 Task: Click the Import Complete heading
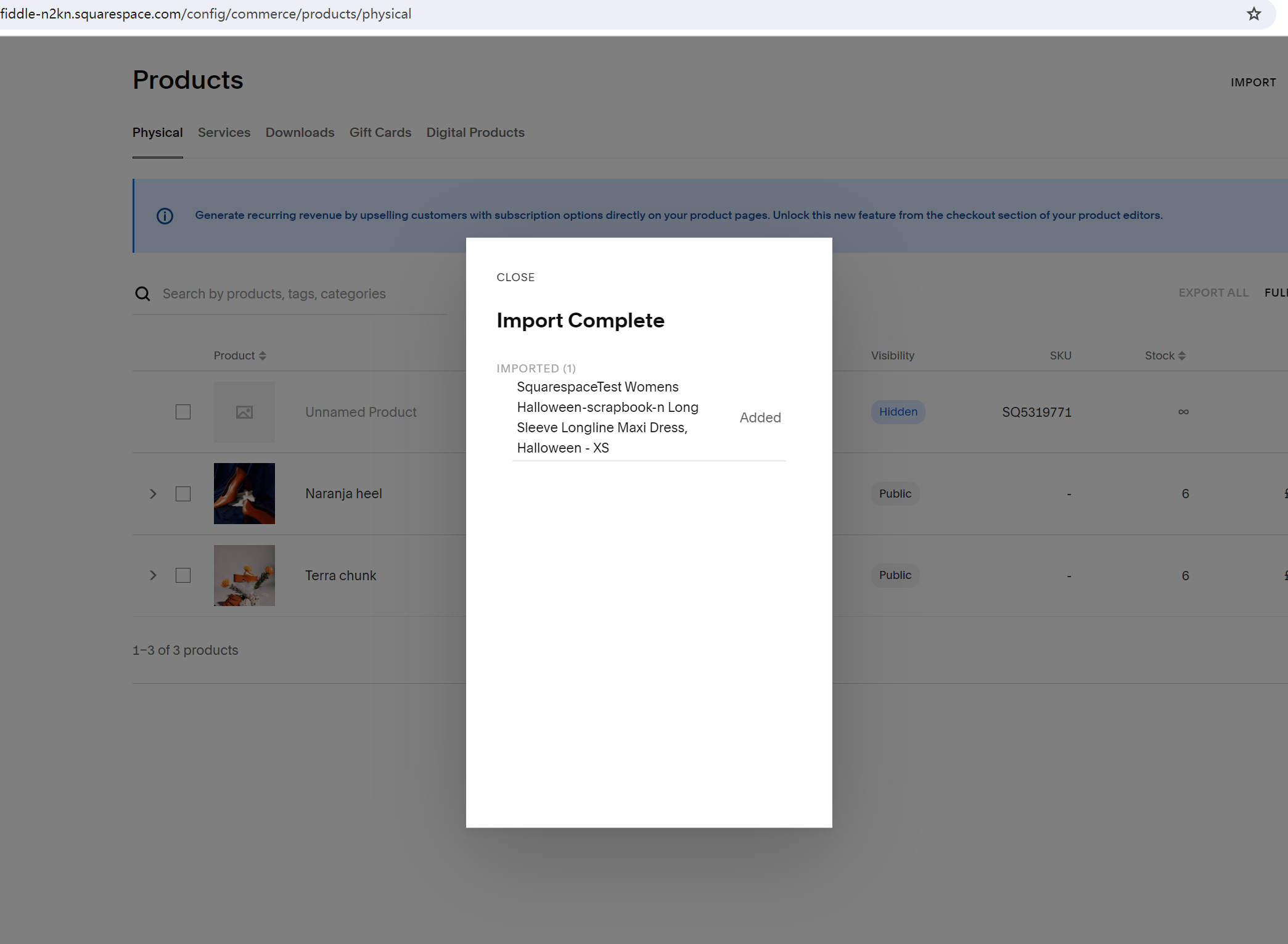pyautogui.click(x=580, y=321)
